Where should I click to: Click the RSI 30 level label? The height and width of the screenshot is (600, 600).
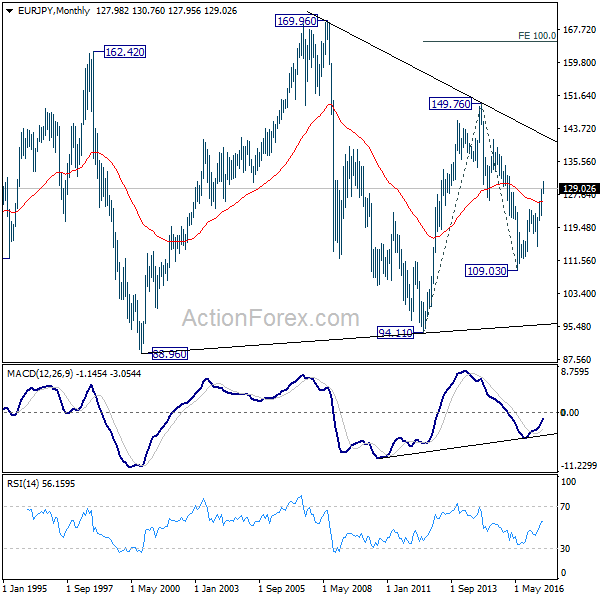pyautogui.click(x=566, y=549)
